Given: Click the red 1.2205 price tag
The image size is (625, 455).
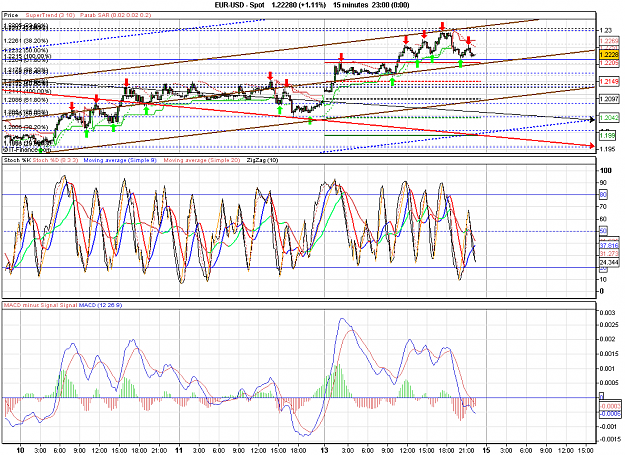Looking at the screenshot, I should [609, 63].
